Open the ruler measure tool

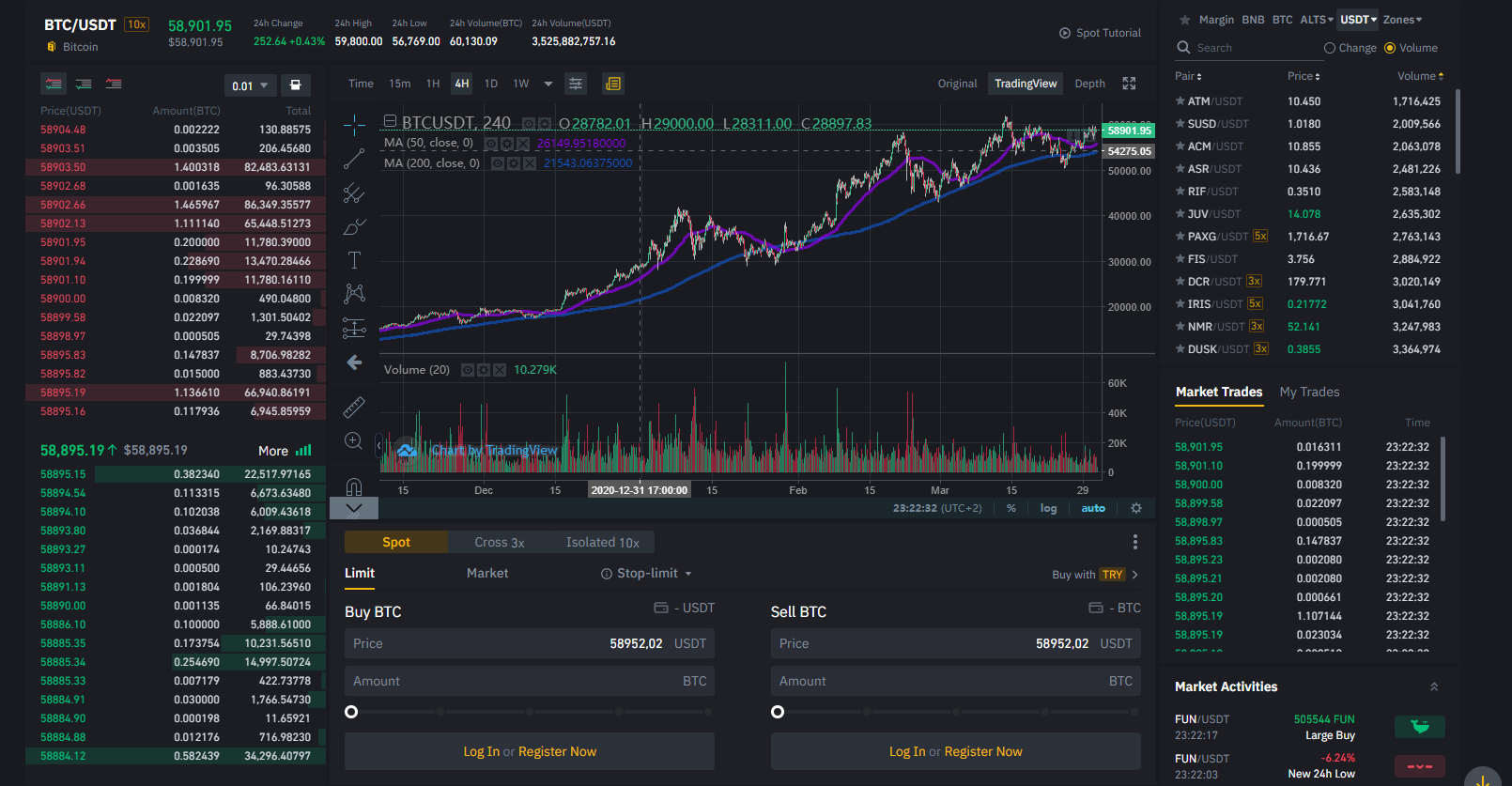pyautogui.click(x=354, y=407)
